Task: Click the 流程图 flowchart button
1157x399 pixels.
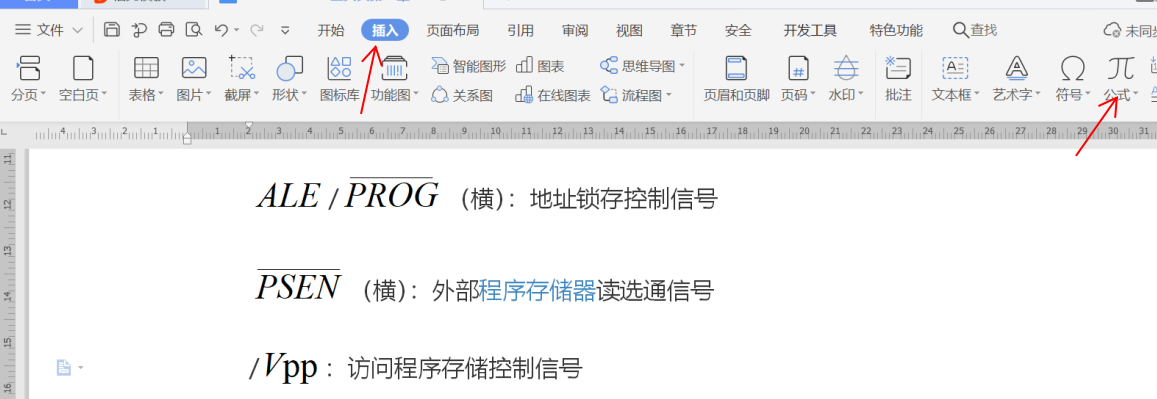Action: (631, 95)
